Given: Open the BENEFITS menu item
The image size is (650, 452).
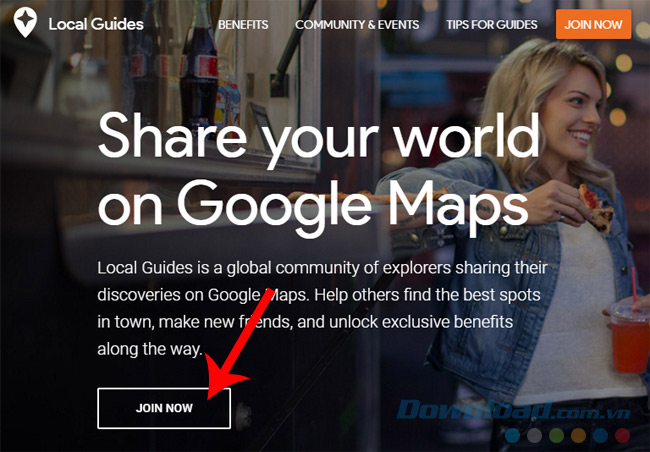Looking at the screenshot, I should pos(243,24).
